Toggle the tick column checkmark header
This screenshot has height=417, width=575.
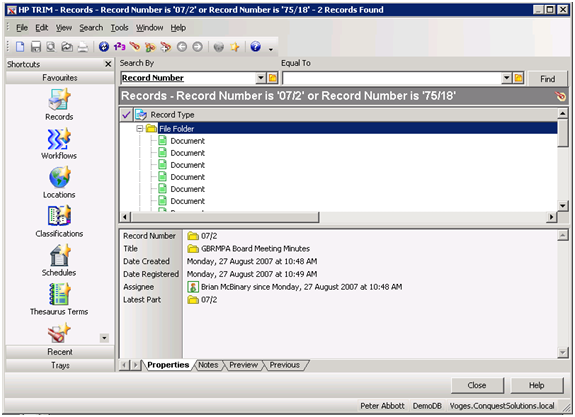(126, 115)
